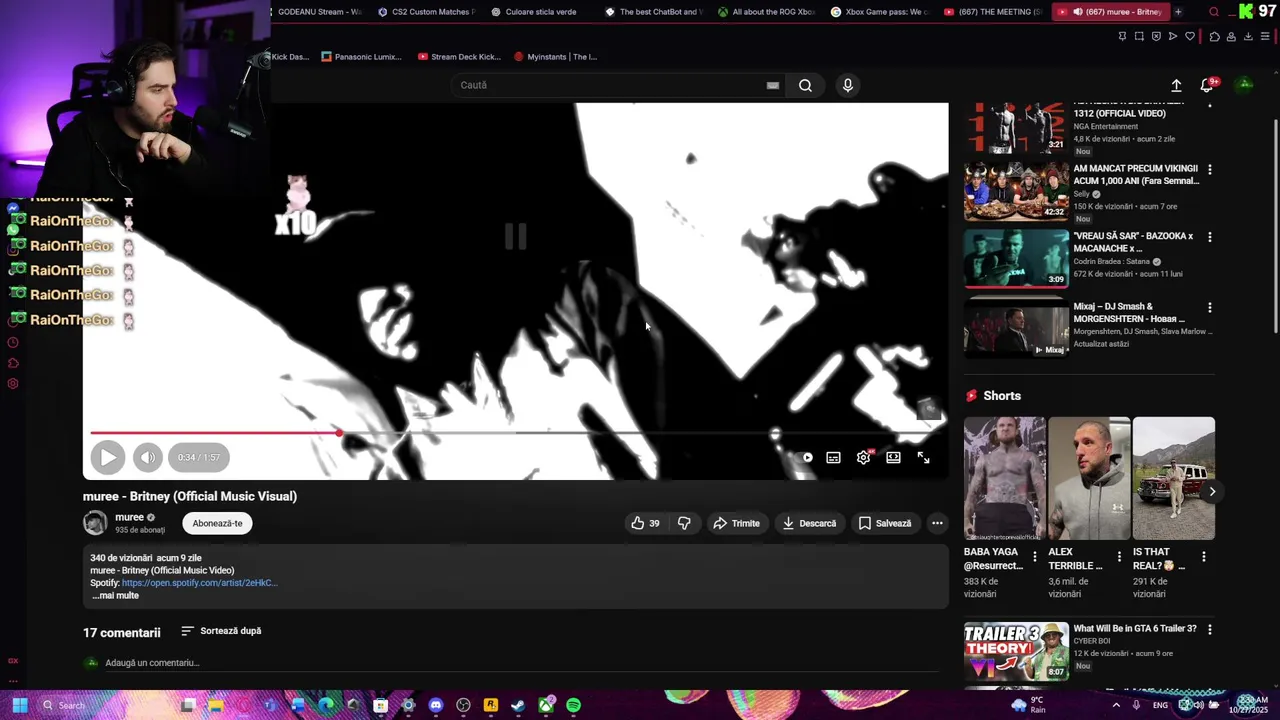Open the upload/create button in YouTube header
The height and width of the screenshot is (720, 1280).
(1176, 85)
